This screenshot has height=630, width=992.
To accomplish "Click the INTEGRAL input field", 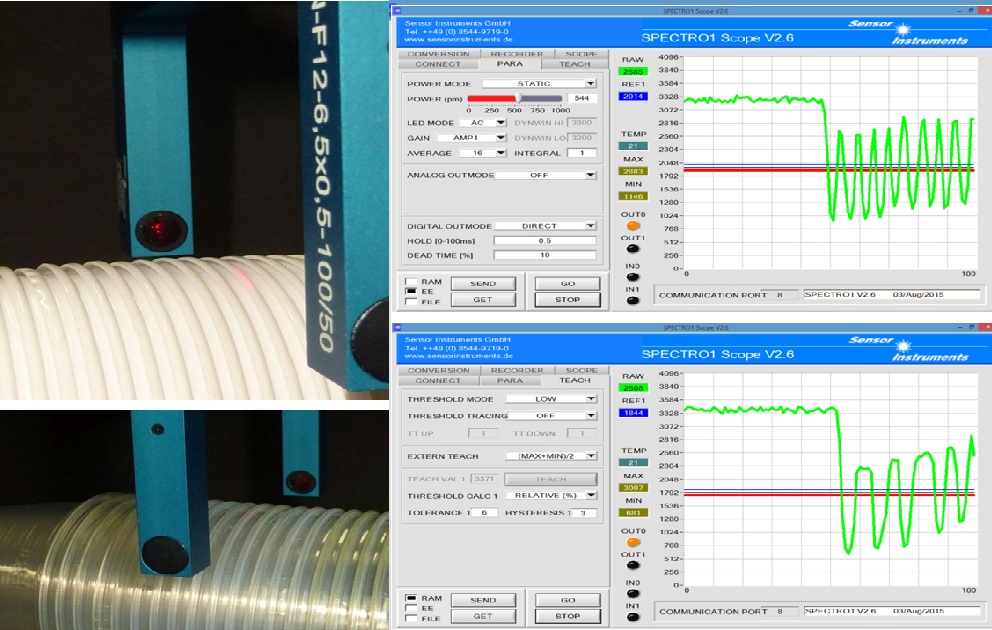I will point(581,153).
